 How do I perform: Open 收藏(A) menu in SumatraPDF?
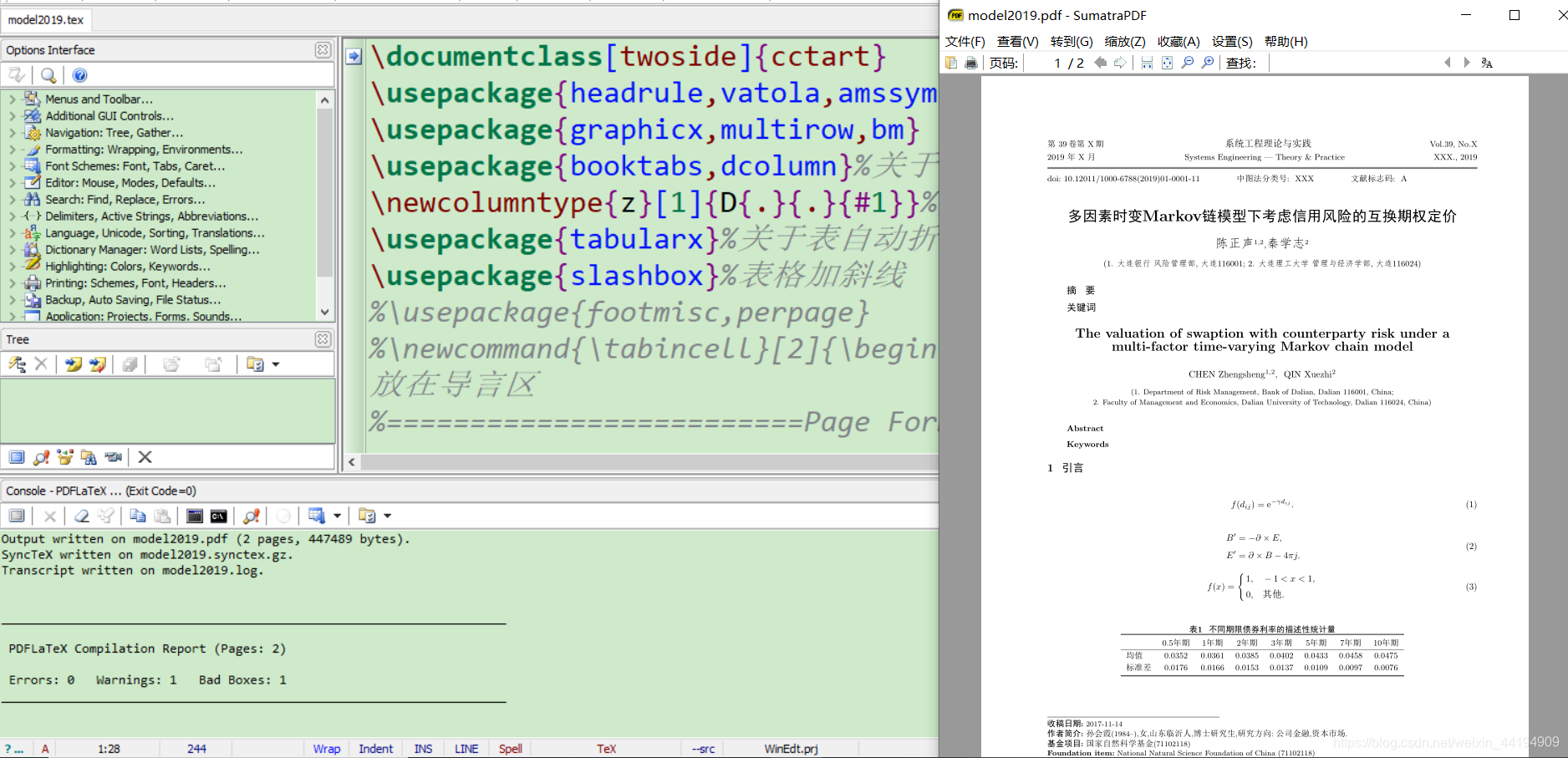pos(1179,42)
